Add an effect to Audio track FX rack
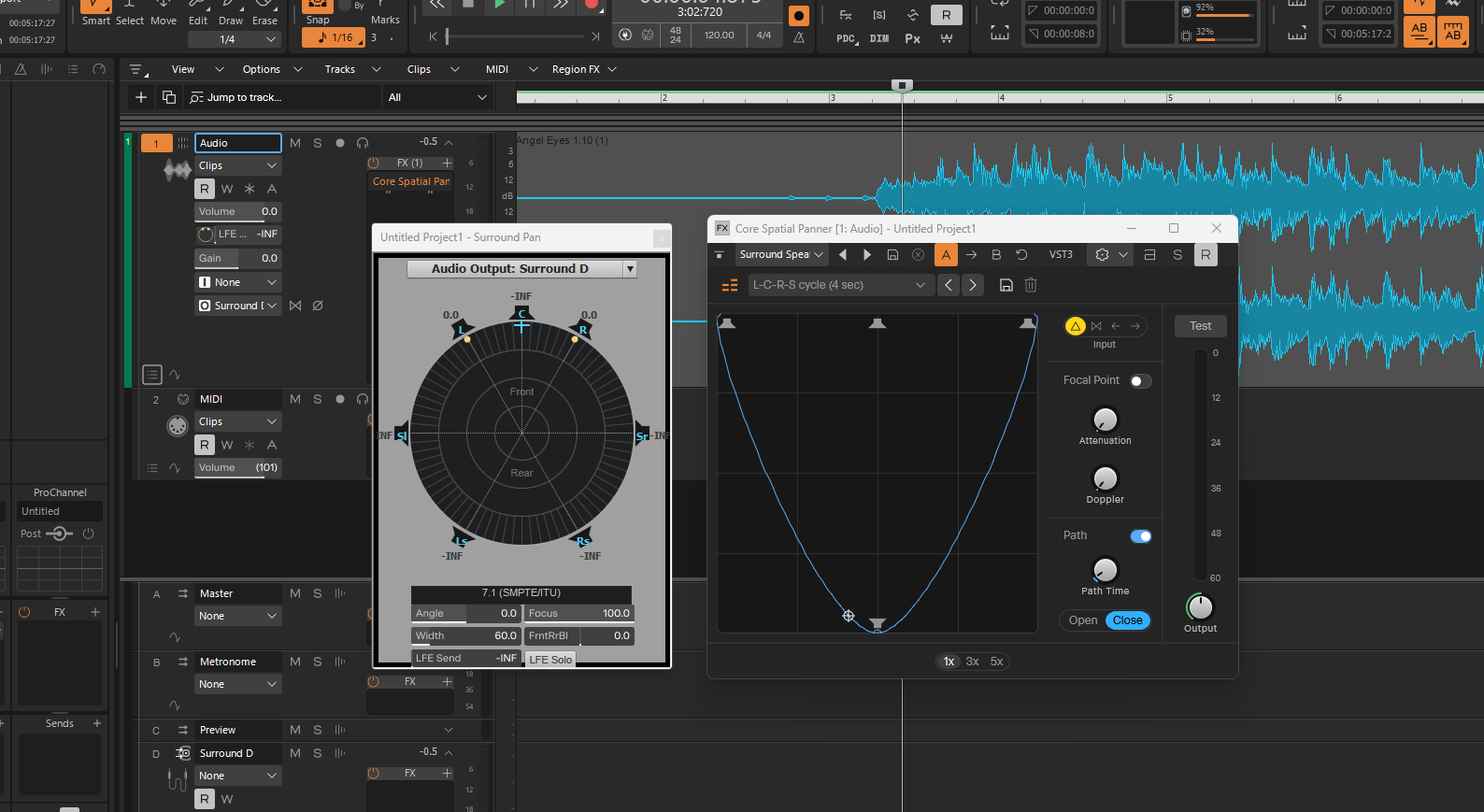The width and height of the screenshot is (1484, 812). pos(447,163)
